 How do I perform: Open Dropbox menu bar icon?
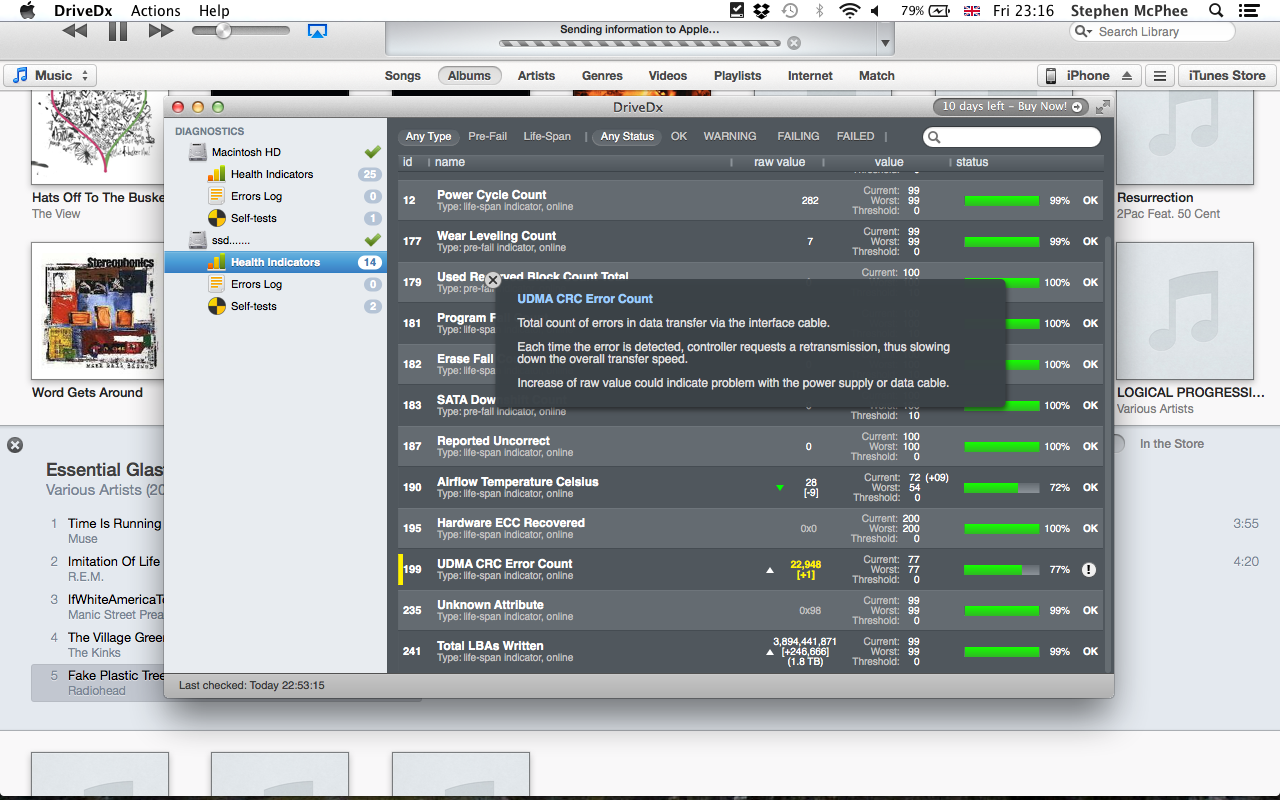[762, 10]
